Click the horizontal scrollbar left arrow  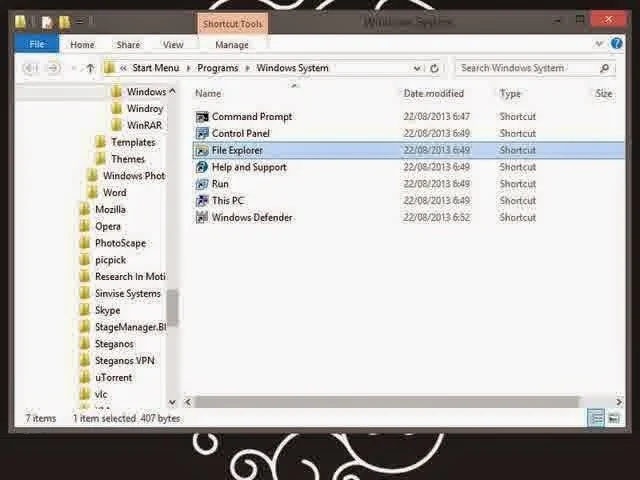pyautogui.click(x=188, y=402)
